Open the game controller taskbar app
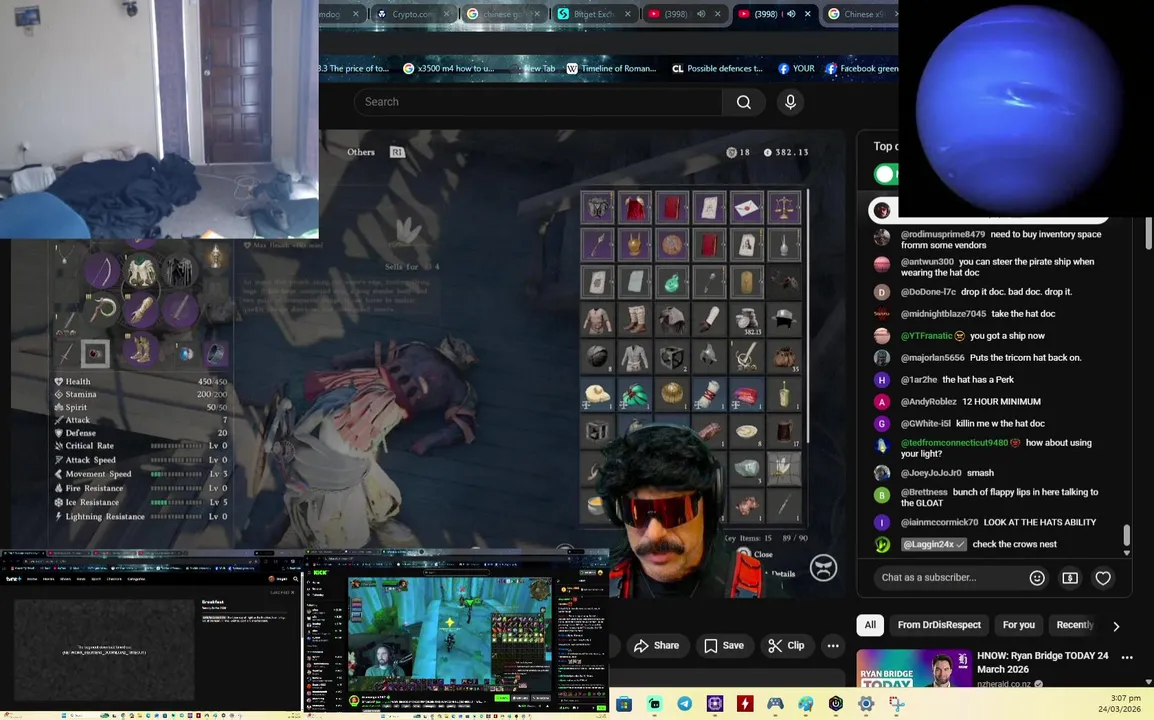This screenshot has height=720, width=1154. (x=775, y=704)
